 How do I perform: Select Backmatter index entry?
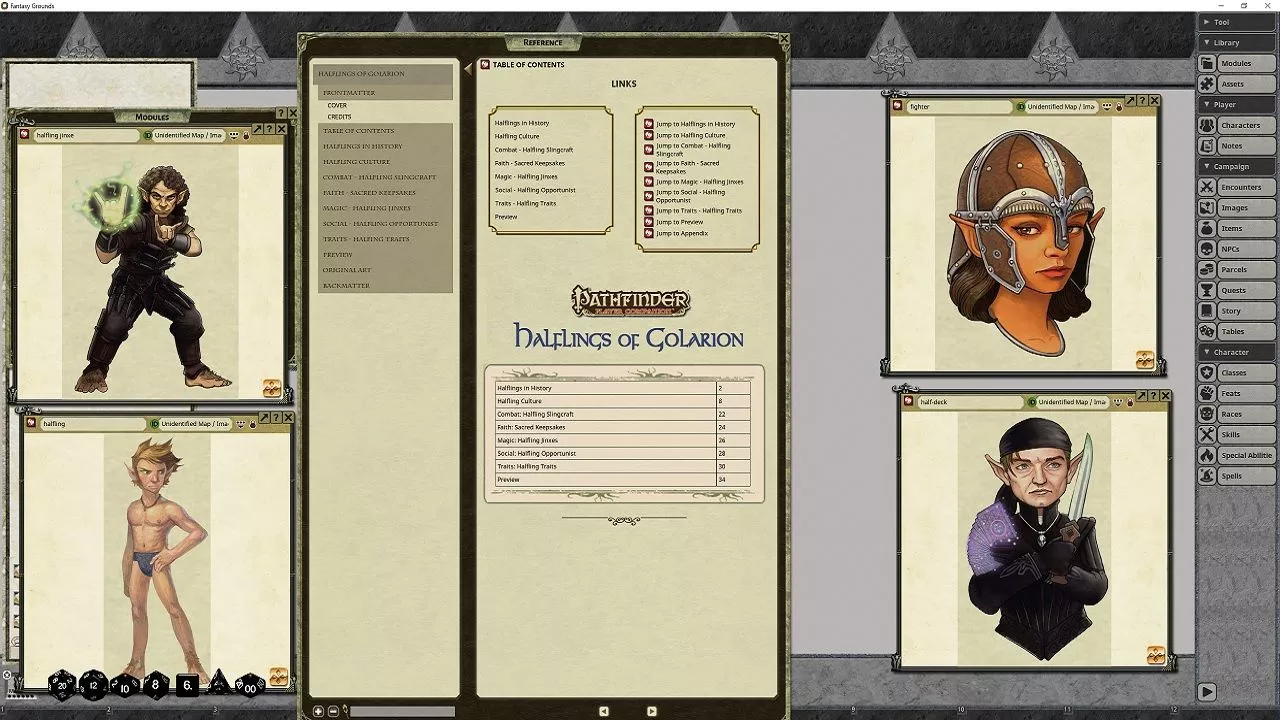[x=385, y=286]
